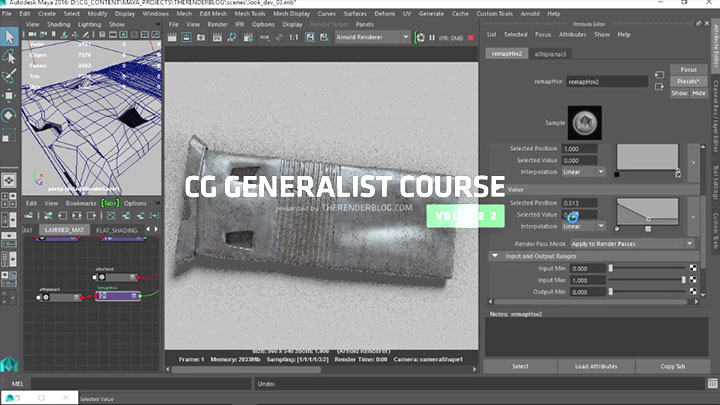Click Render View render region icon
This screenshot has height=405, width=720.
(186, 38)
